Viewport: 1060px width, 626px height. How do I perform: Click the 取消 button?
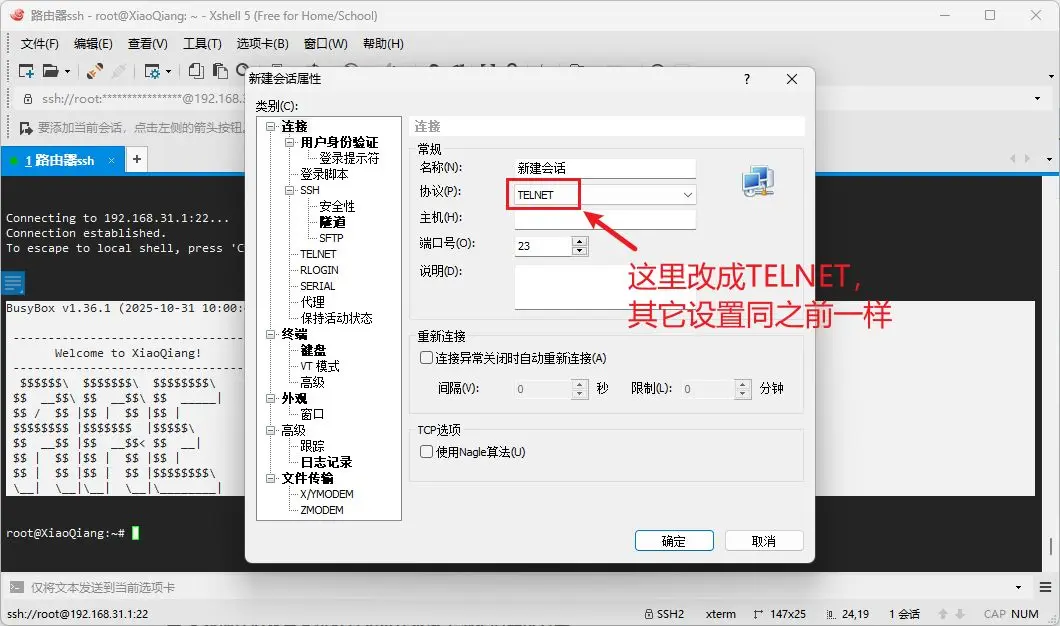764,540
